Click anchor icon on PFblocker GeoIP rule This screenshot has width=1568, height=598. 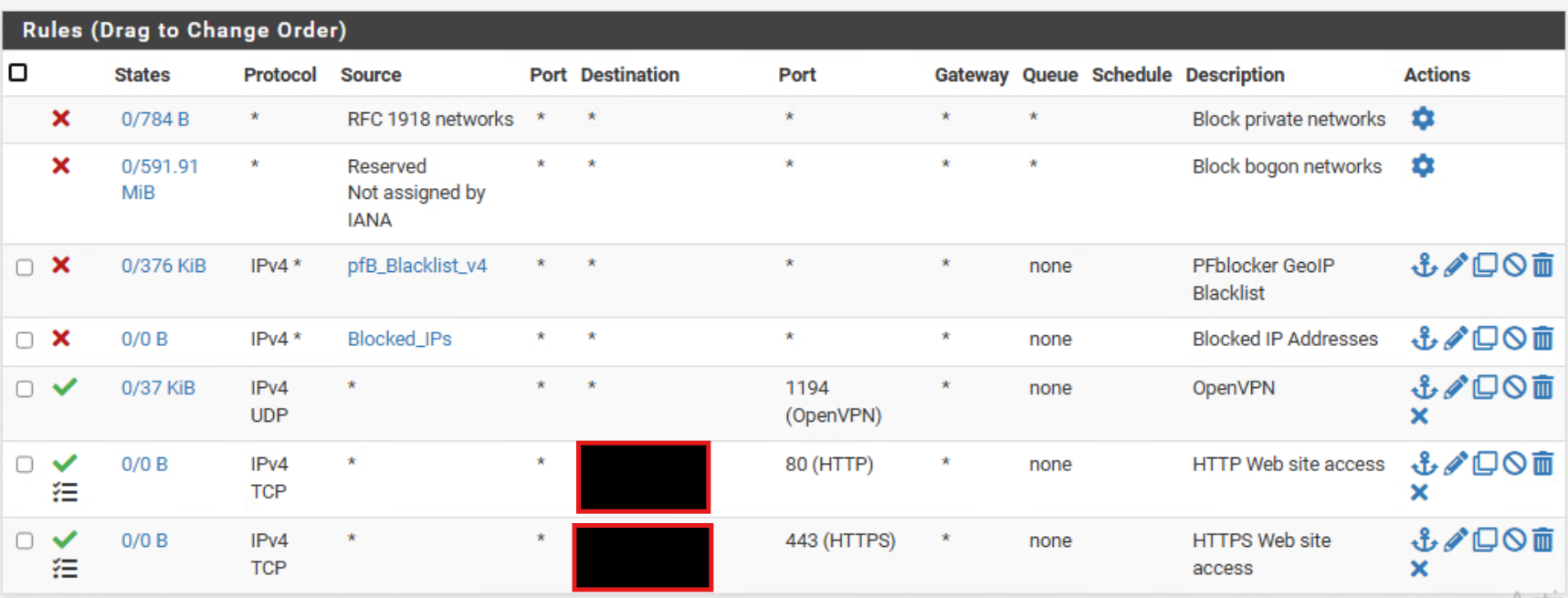[x=1424, y=266]
